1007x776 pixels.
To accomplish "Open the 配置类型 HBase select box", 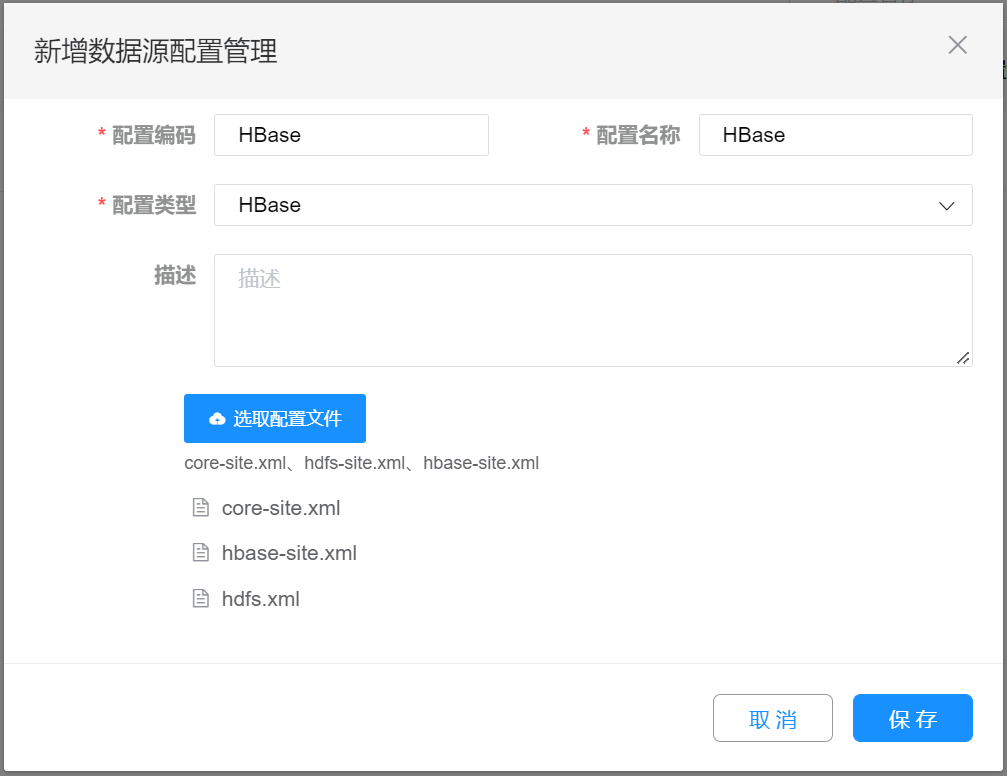I will [580, 205].
